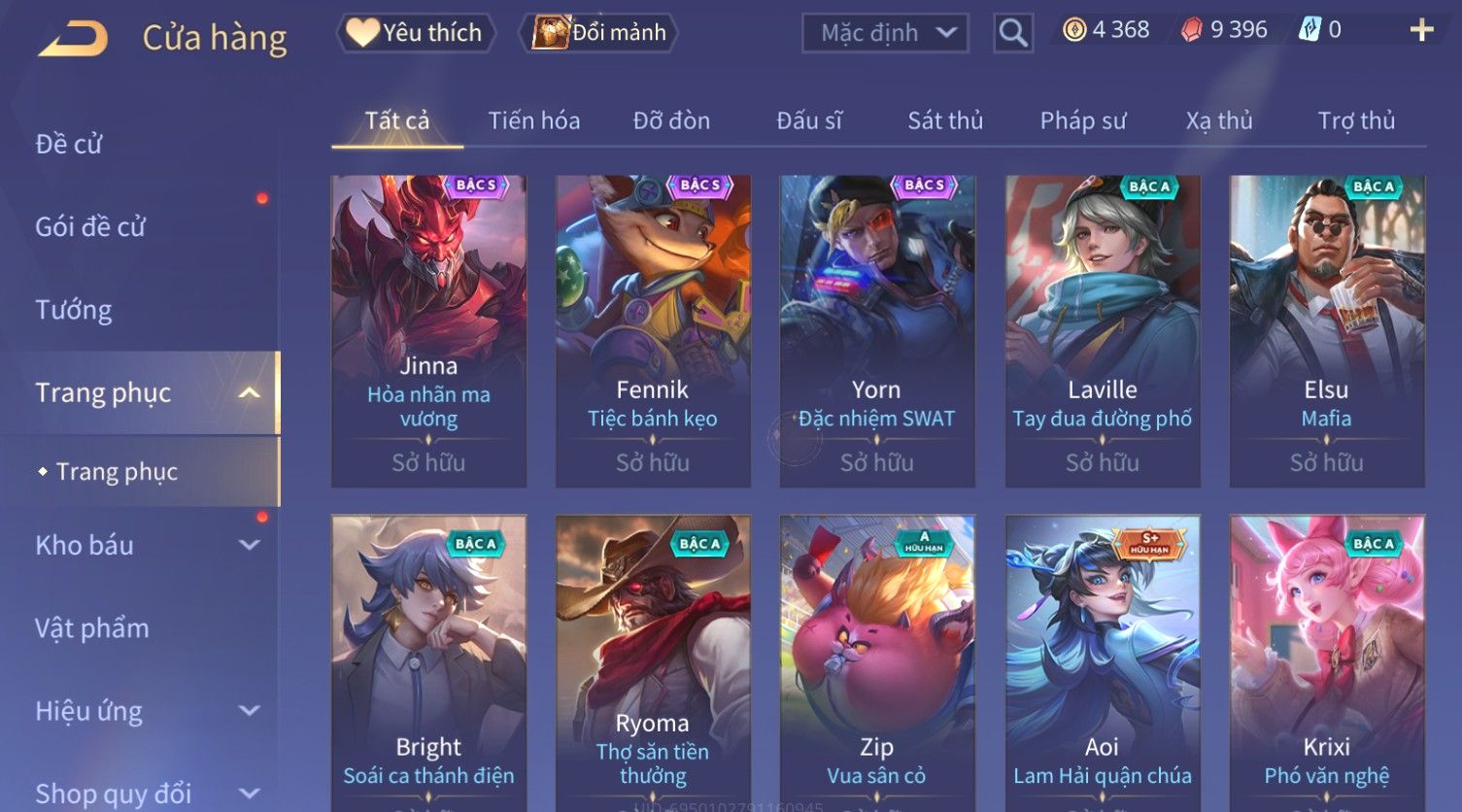Select the Yorn Đặc nhiệm SWAT skin card
The width and height of the screenshot is (1462, 812).
point(877,331)
